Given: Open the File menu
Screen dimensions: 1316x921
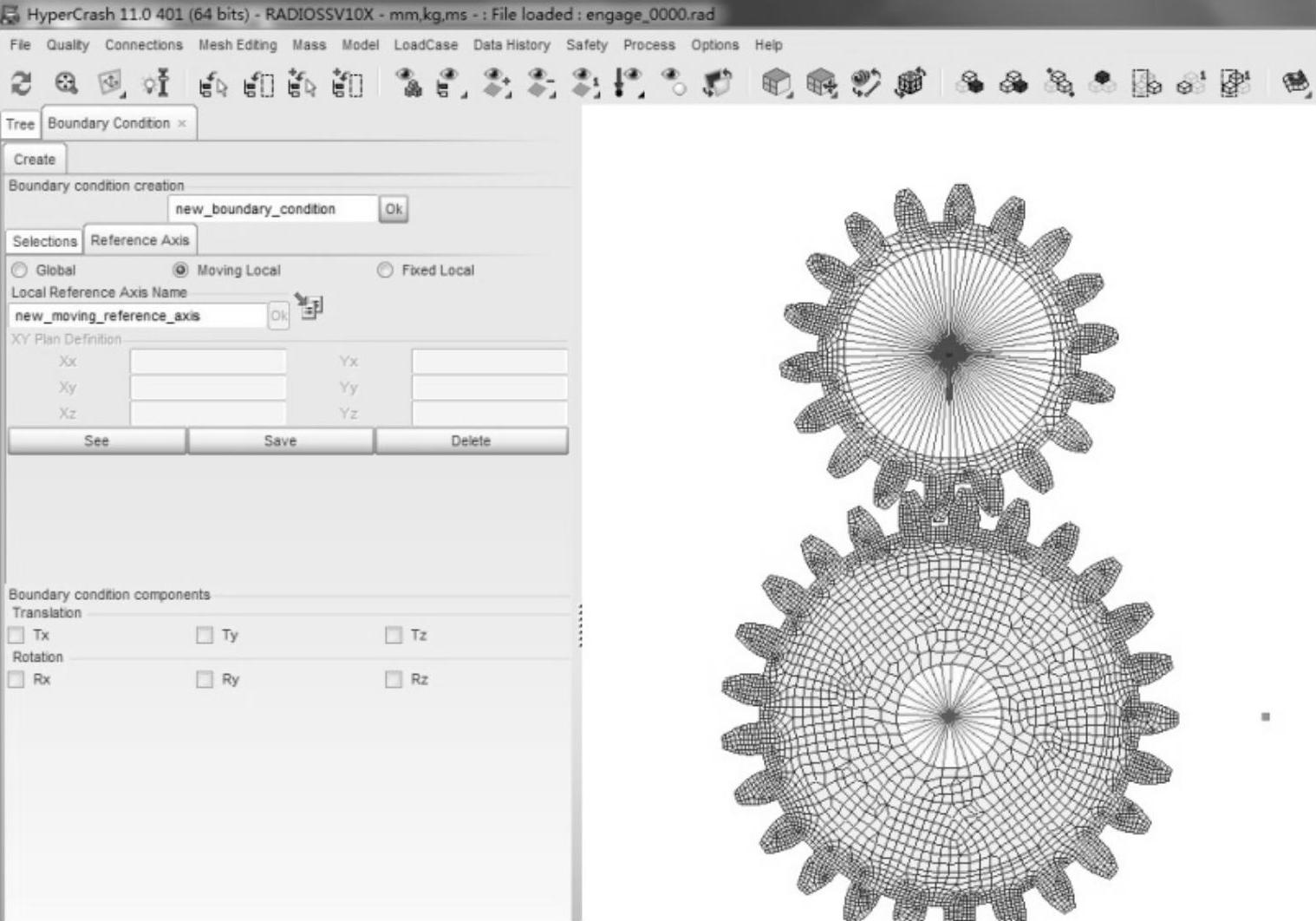Looking at the screenshot, I should pos(20,45).
